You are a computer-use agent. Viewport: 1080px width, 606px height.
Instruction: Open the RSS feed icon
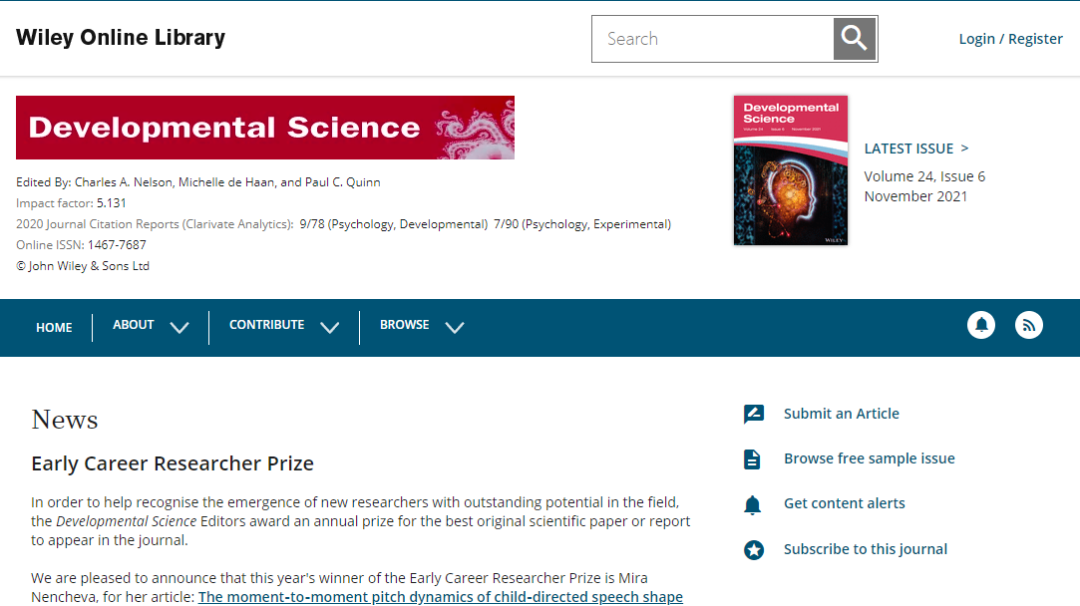[1029, 325]
